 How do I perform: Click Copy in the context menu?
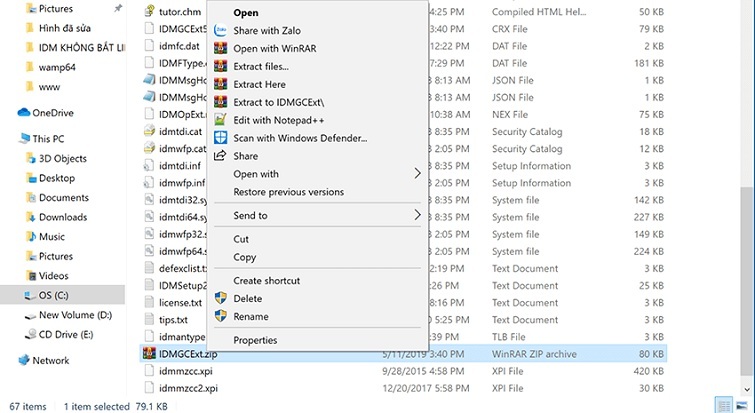[x=245, y=257]
